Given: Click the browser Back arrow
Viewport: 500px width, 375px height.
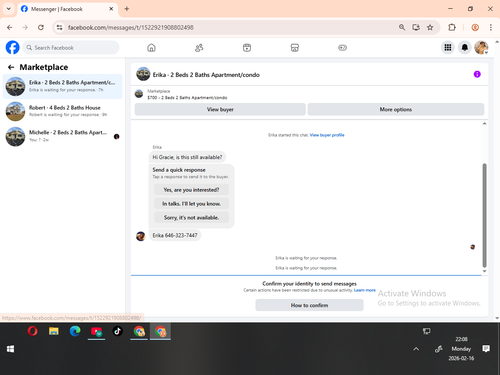Looking at the screenshot, I should (x=10, y=27).
